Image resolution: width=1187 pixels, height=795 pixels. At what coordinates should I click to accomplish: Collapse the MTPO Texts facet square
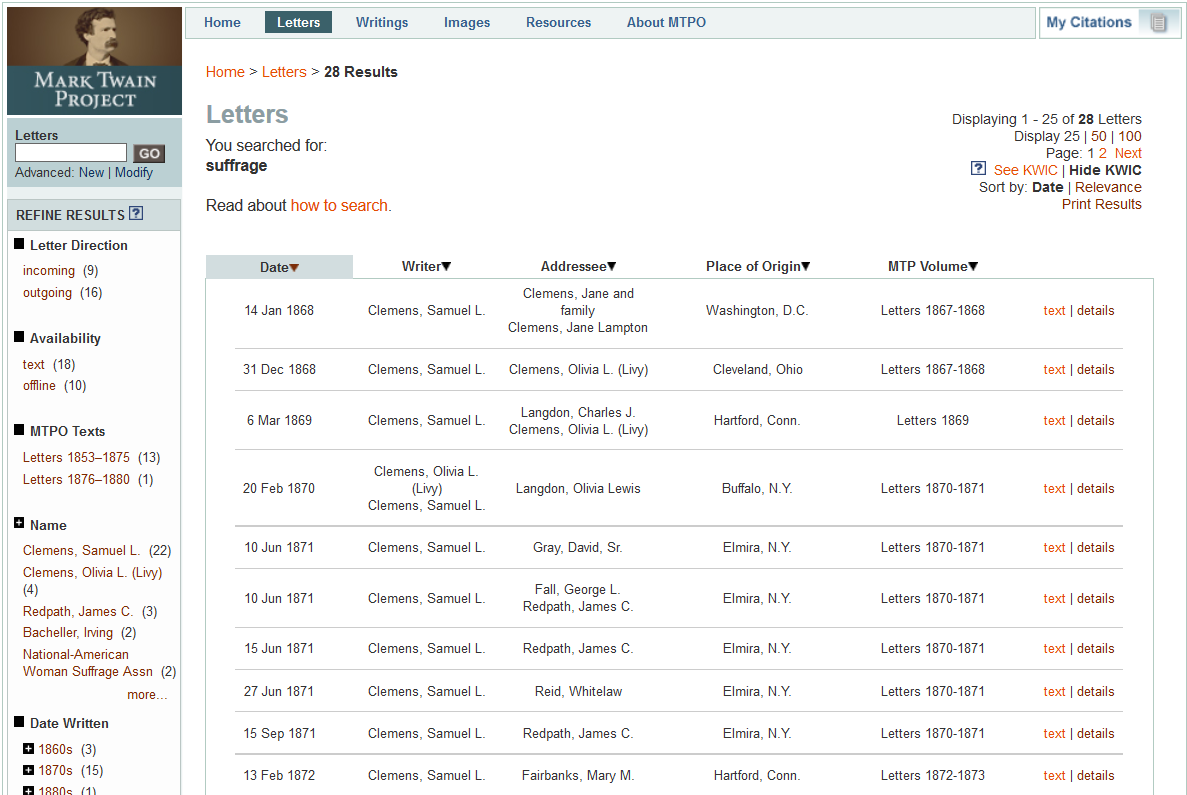point(19,429)
